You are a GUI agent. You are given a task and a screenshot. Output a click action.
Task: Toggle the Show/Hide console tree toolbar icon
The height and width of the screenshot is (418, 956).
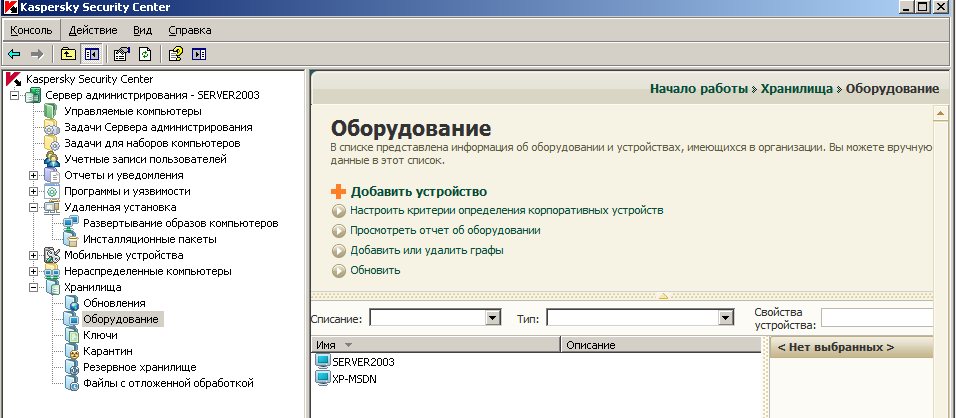point(91,54)
